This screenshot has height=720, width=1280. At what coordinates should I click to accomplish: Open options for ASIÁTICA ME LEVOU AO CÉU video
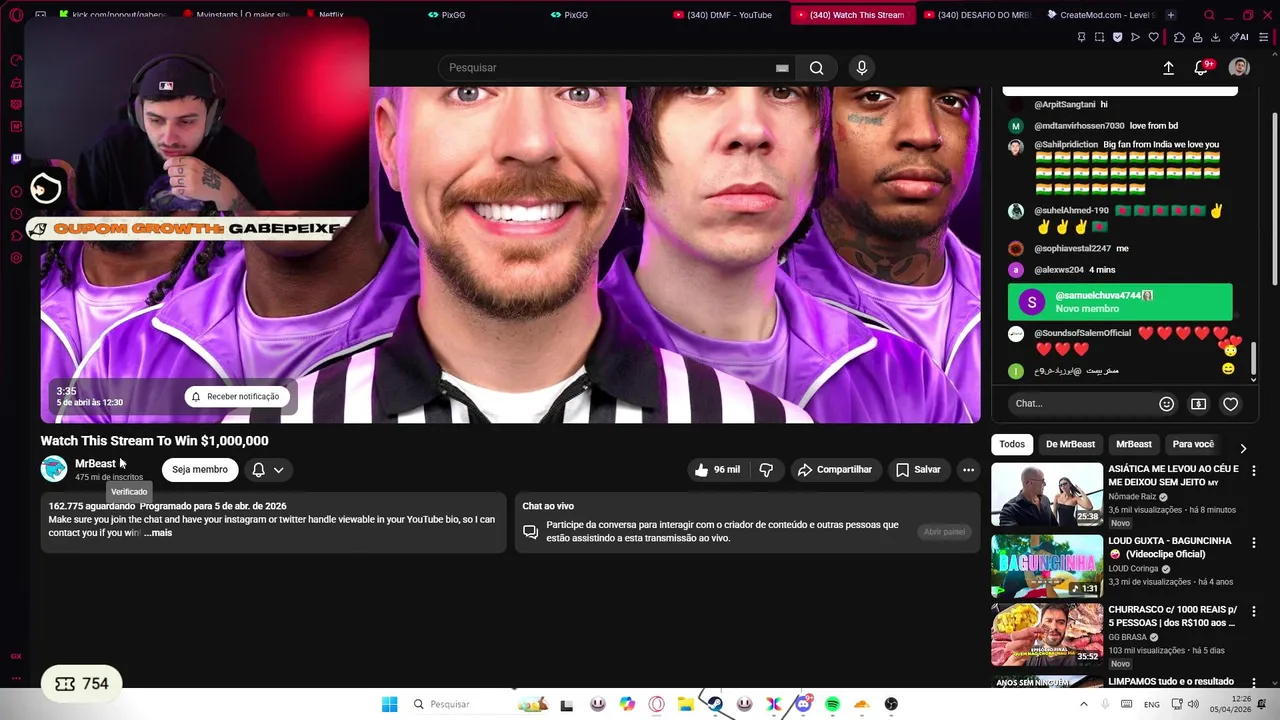[1254, 469]
